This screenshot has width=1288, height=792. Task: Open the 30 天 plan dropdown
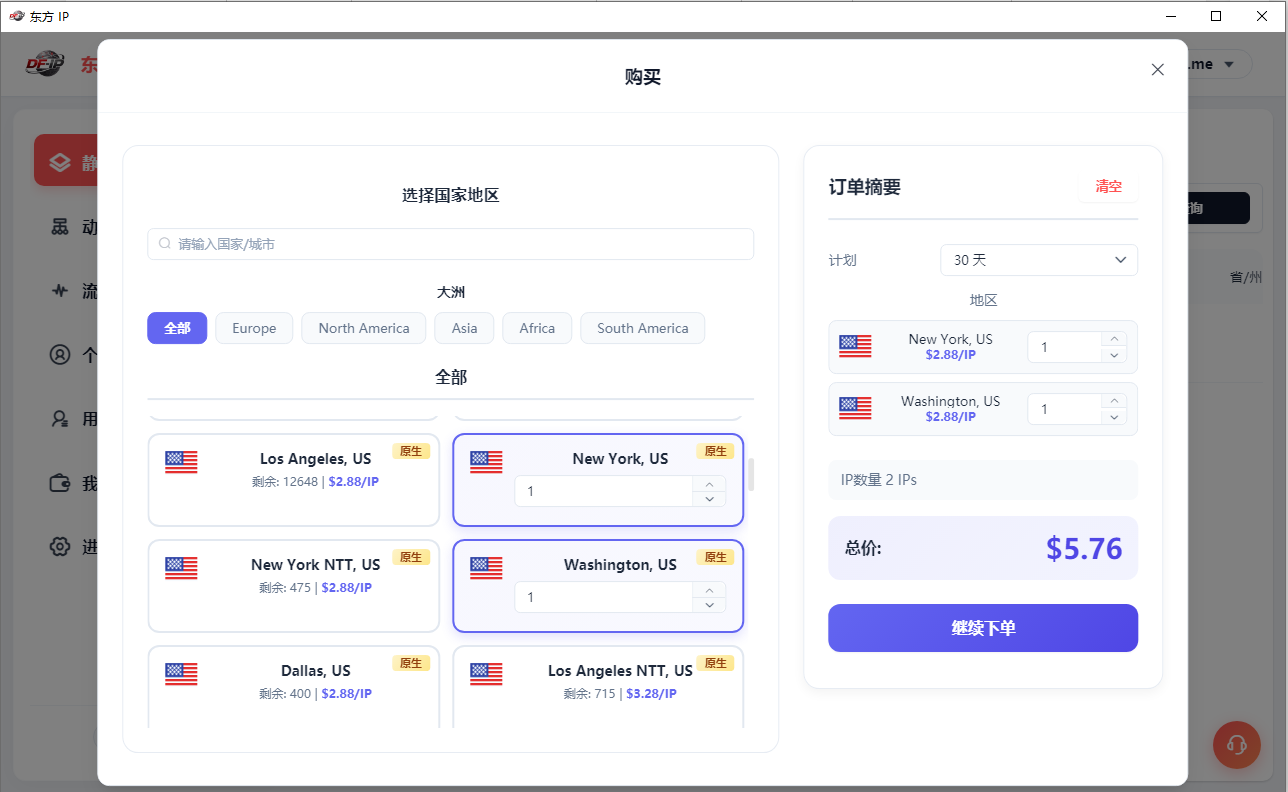point(1039,260)
